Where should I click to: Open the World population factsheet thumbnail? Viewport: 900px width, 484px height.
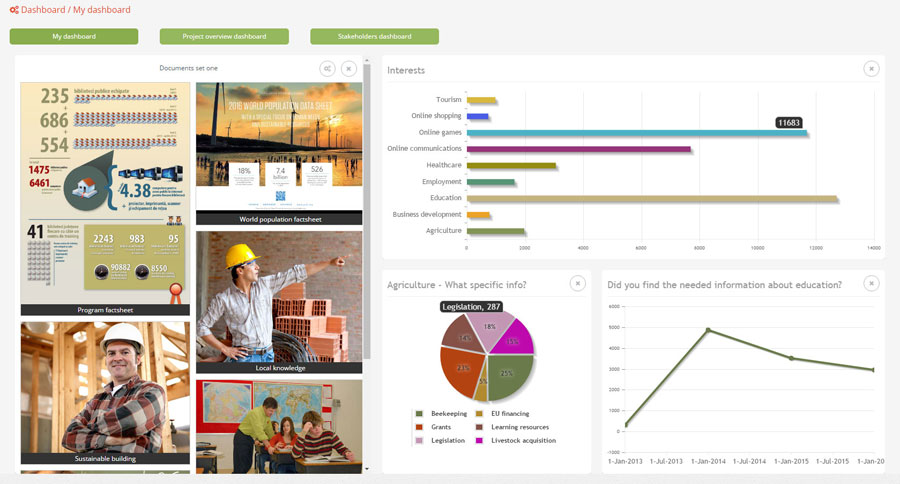(279, 150)
